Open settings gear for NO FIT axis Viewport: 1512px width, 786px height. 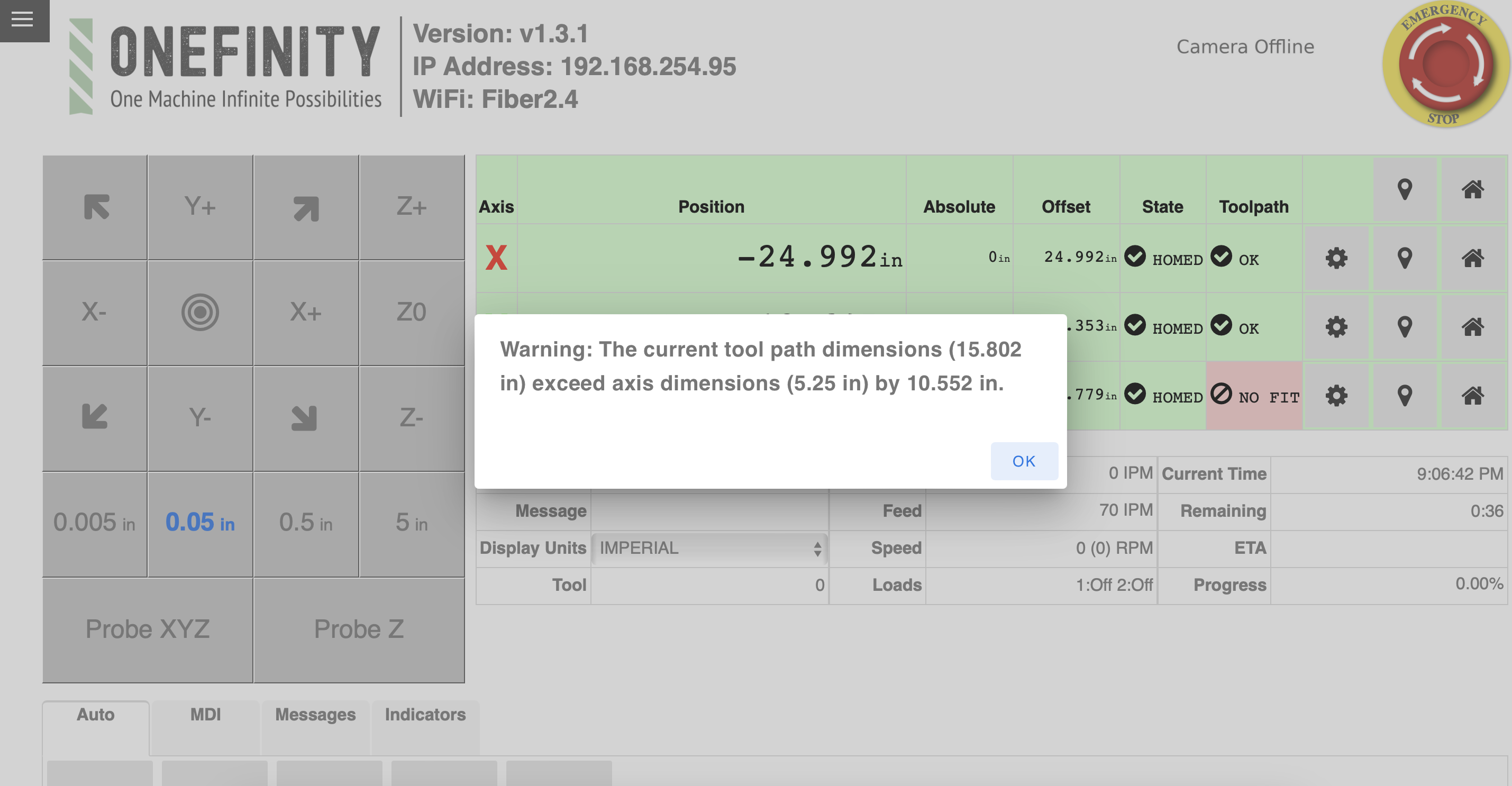[1336, 395]
